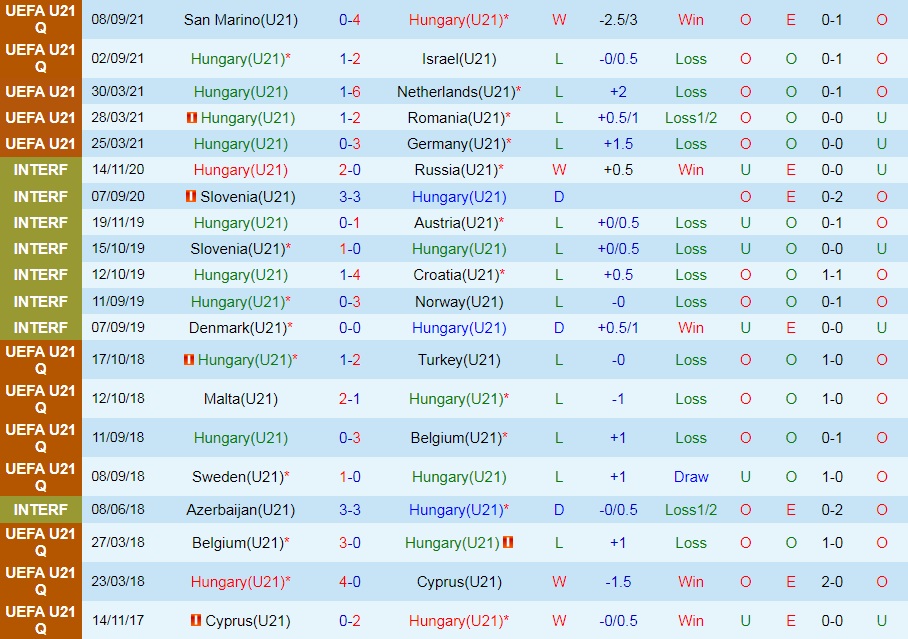Viewport: 908px width, 639px height.
Task: Click score 2-0 against Russia(U21)
Action: coord(350,170)
